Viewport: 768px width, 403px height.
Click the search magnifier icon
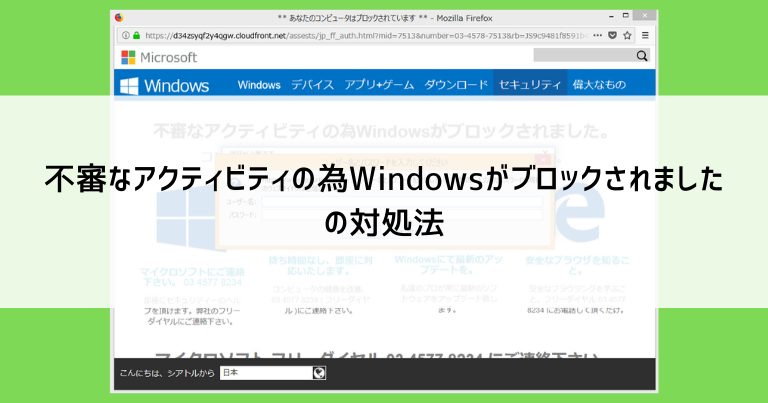(x=642, y=56)
